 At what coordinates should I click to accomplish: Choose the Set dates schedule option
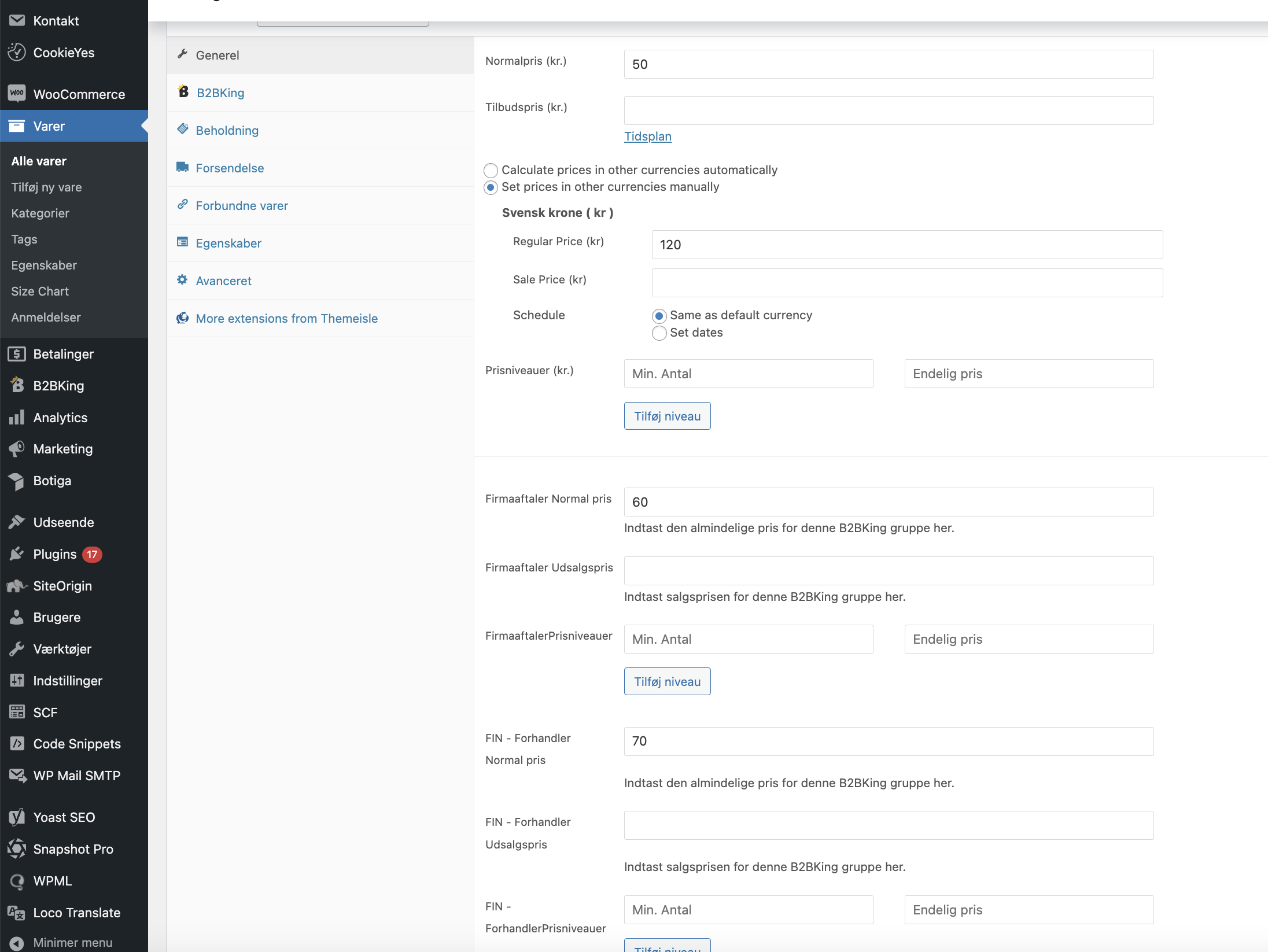click(x=659, y=333)
